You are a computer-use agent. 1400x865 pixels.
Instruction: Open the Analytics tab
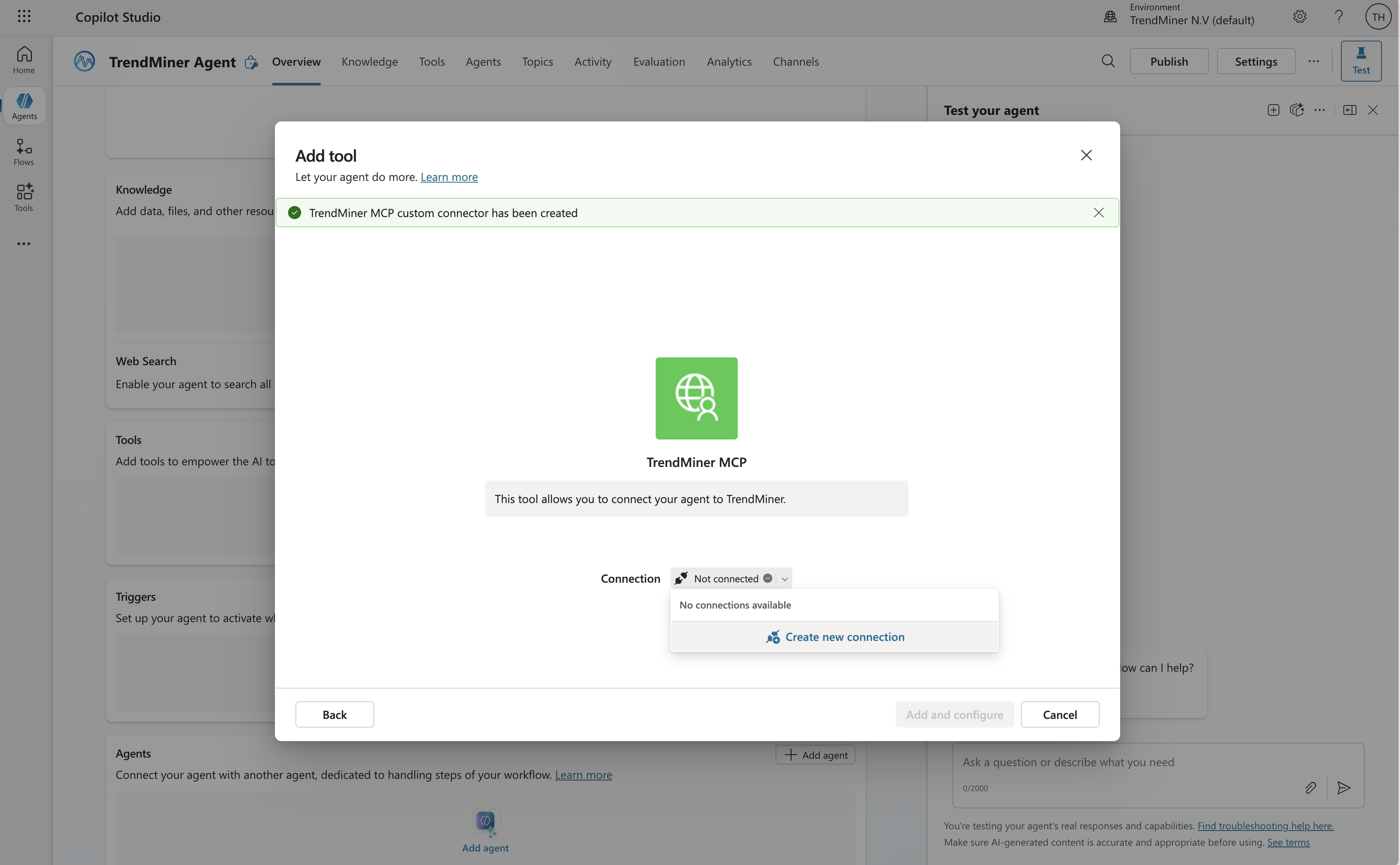729,61
